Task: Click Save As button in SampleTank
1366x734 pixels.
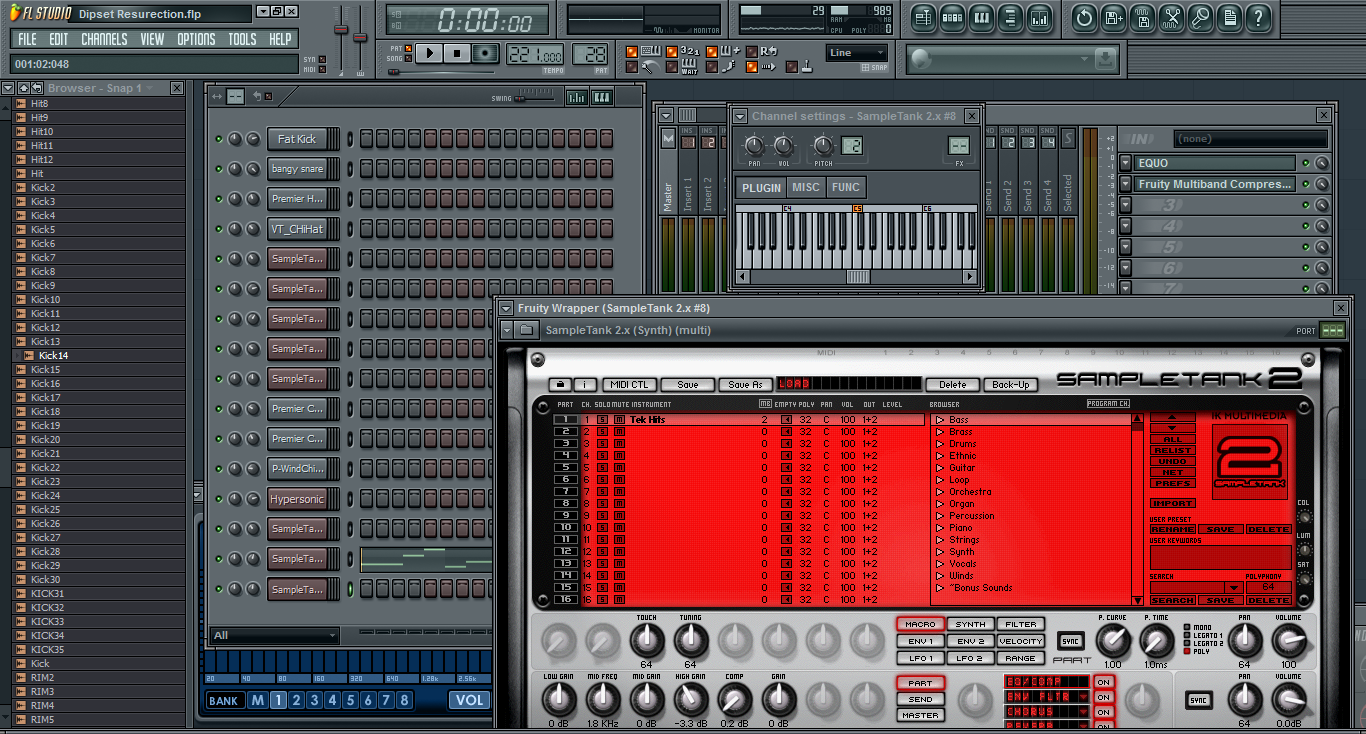Action: tap(745, 384)
